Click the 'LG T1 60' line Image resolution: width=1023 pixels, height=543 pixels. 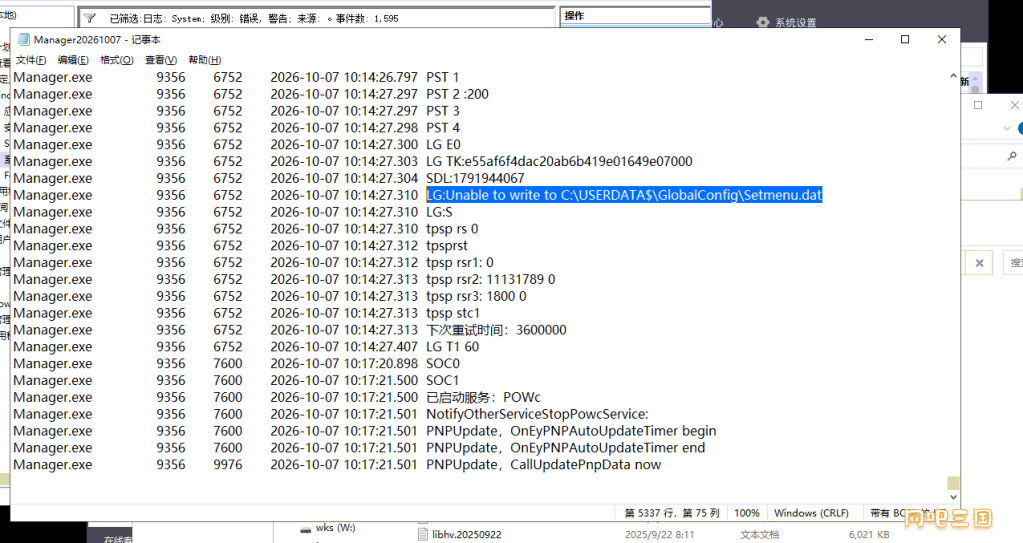(x=452, y=347)
